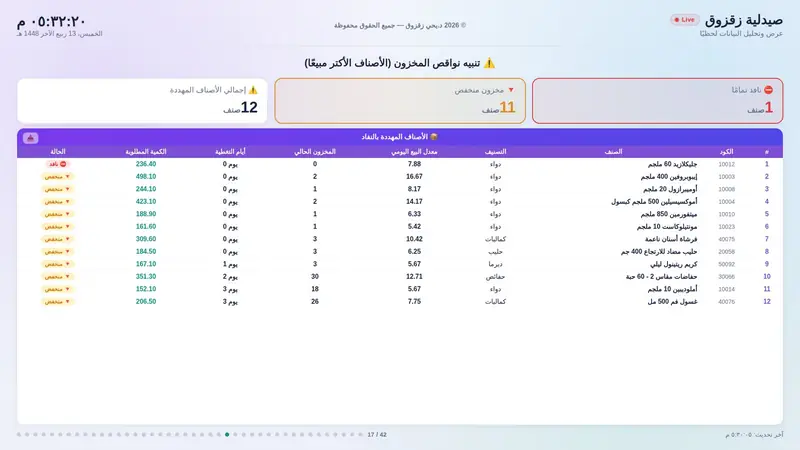Click the 'الكمية المطلوبة' column header
The width and height of the screenshot is (800, 450).
(x=146, y=152)
